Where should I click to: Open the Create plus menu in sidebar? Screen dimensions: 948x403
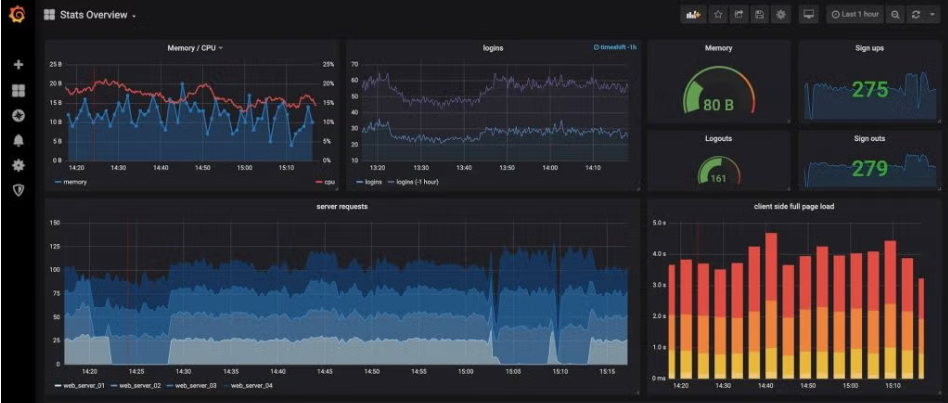coord(17,65)
